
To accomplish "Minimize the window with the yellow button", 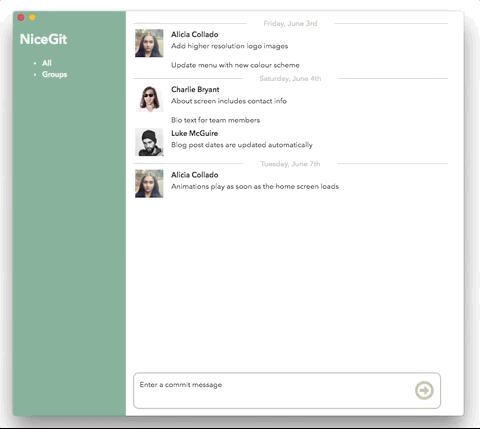I will coord(32,17).
